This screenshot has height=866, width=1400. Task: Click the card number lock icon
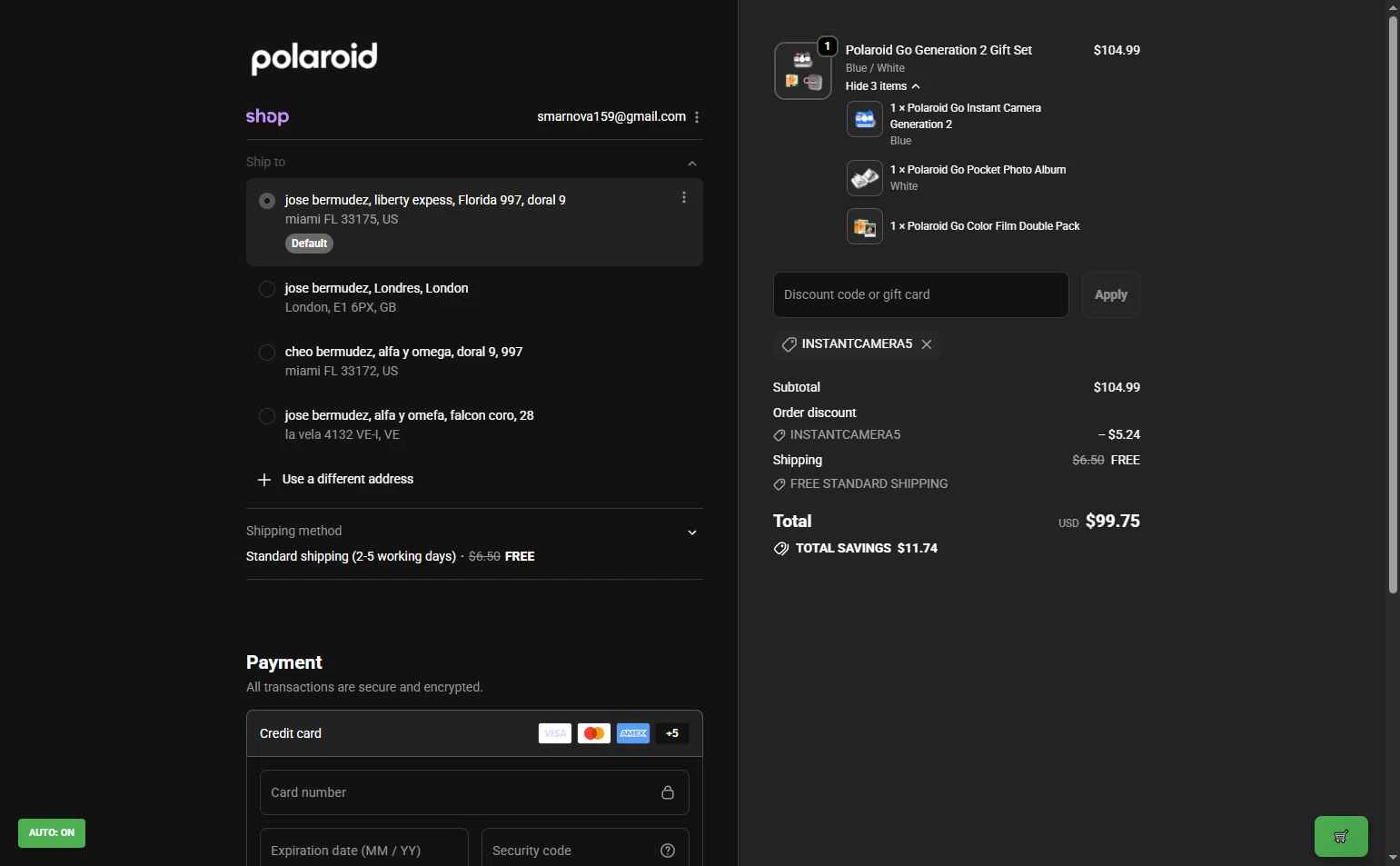[x=668, y=792]
